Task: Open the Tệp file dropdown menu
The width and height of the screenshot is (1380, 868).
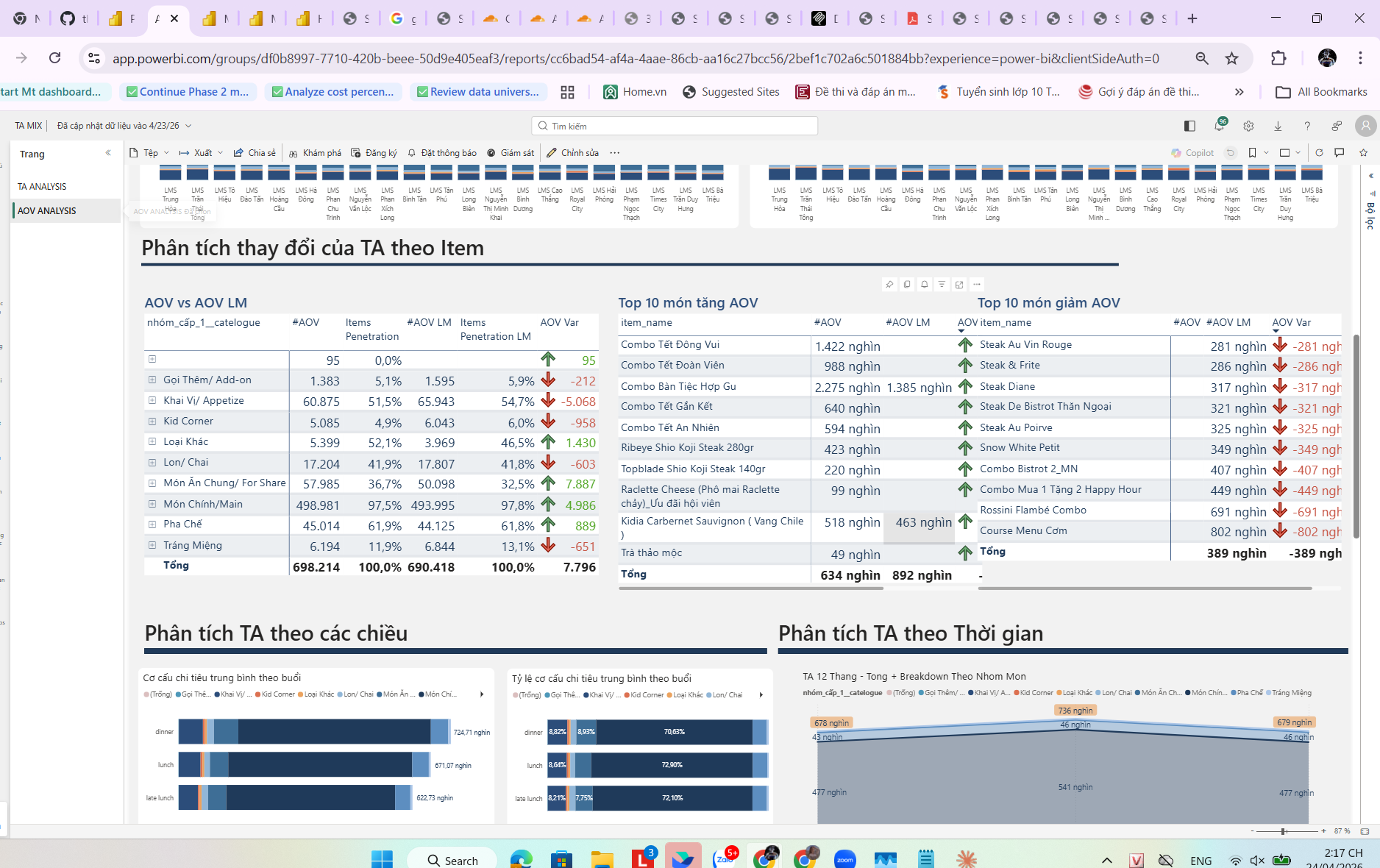Action: click(x=149, y=153)
